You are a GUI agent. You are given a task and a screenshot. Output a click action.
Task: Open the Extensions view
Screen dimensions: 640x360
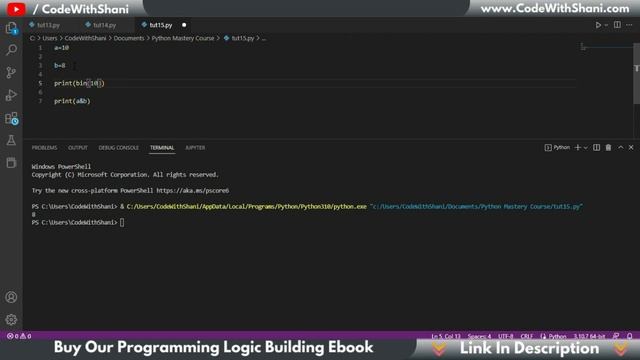(x=11, y=118)
